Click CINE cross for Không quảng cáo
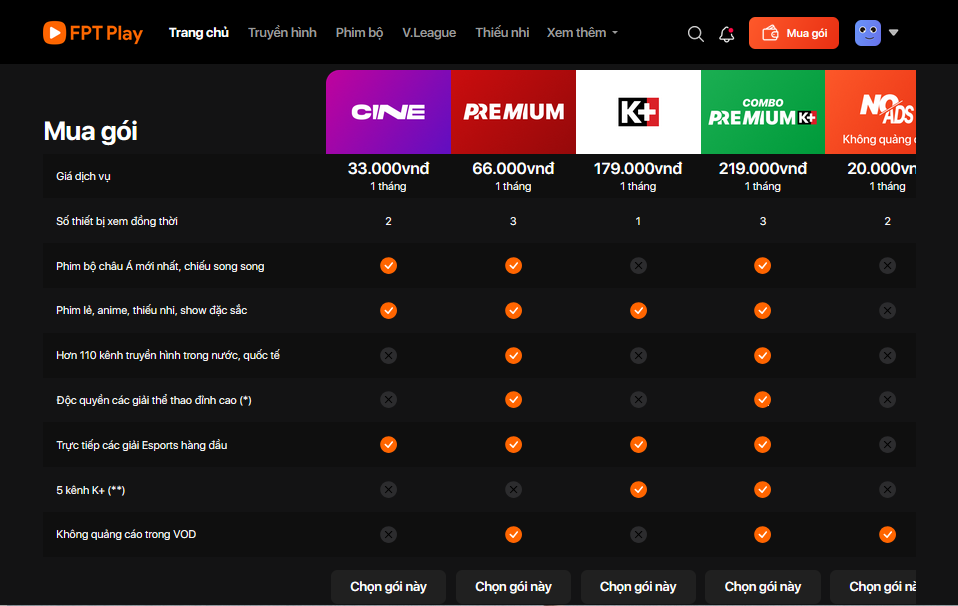The image size is (958, 606). click(389, 535)
